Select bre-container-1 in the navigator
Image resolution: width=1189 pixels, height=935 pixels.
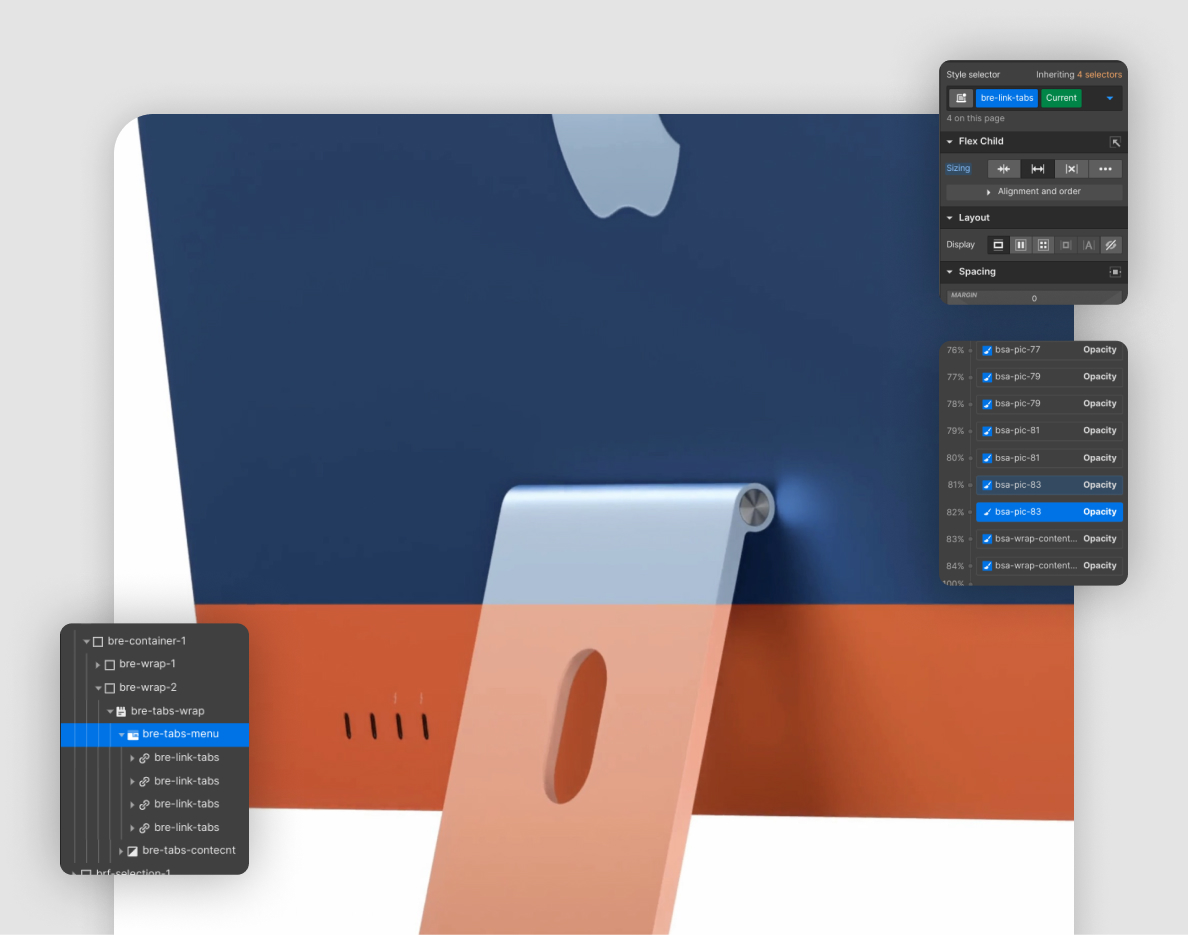146,641
